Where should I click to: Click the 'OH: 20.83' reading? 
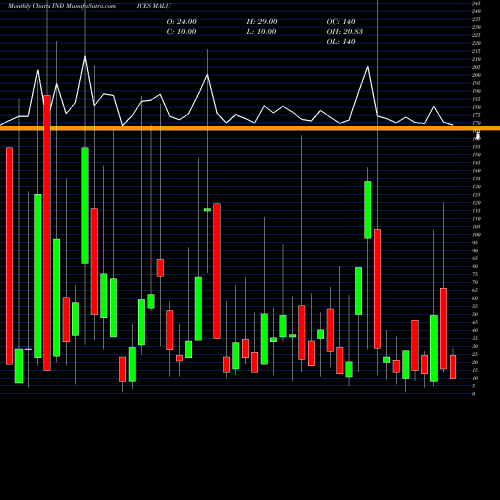pyautogui.click(x=344, y=32)
